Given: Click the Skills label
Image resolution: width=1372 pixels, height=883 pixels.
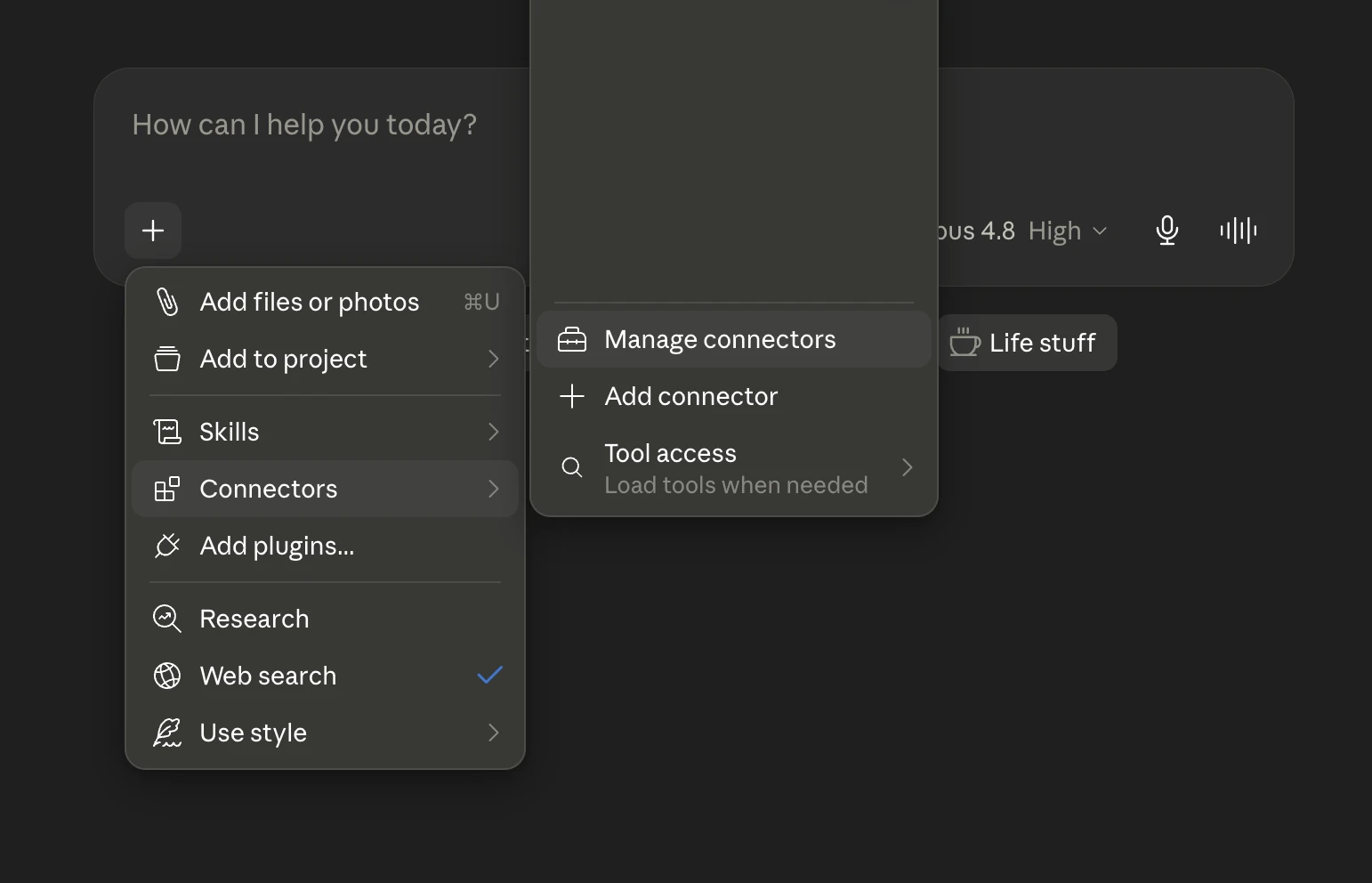Looking at the screenshot, I should pos(230,432).
